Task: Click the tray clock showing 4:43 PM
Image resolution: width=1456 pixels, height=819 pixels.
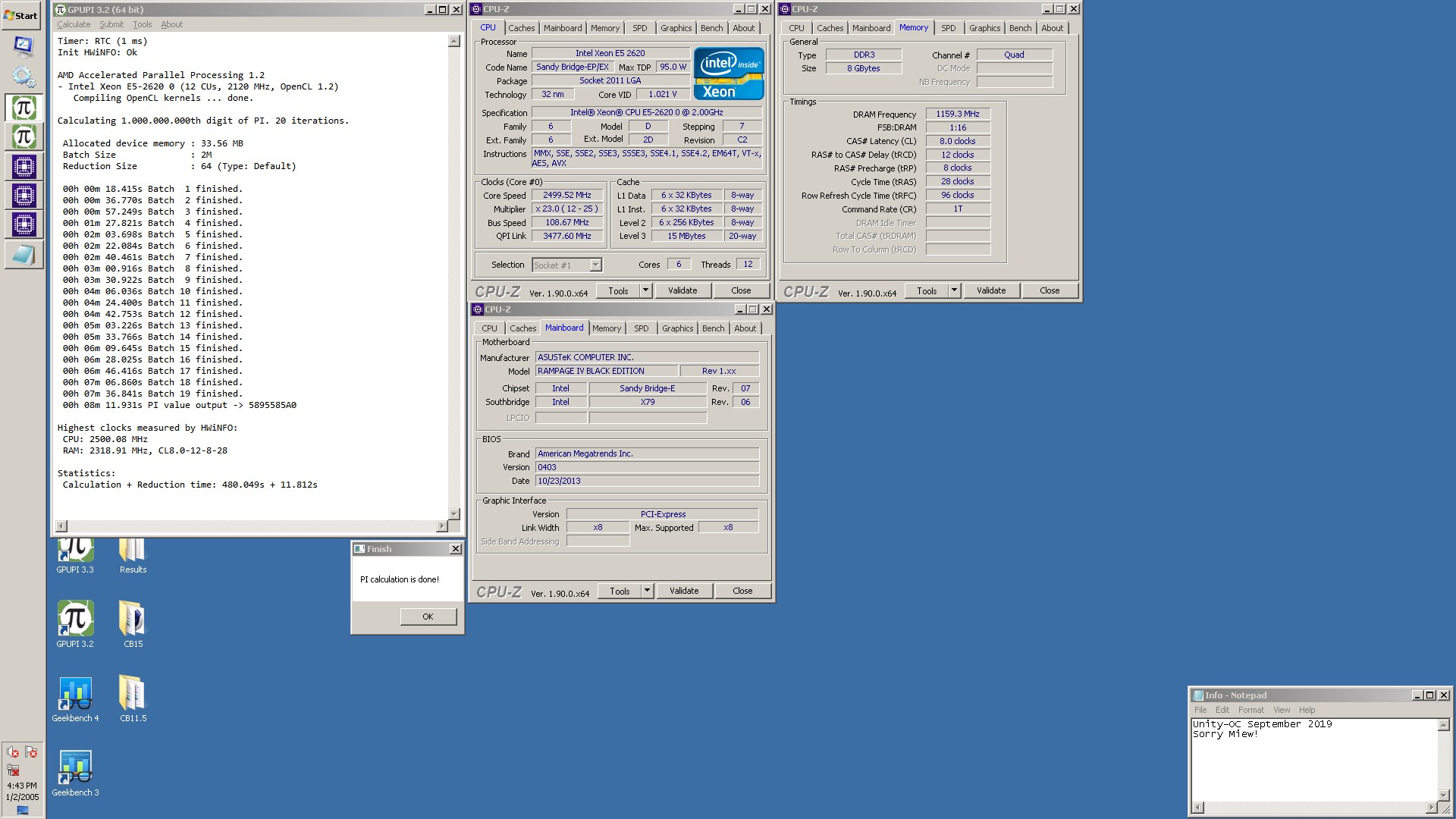Action: [22, 786]
